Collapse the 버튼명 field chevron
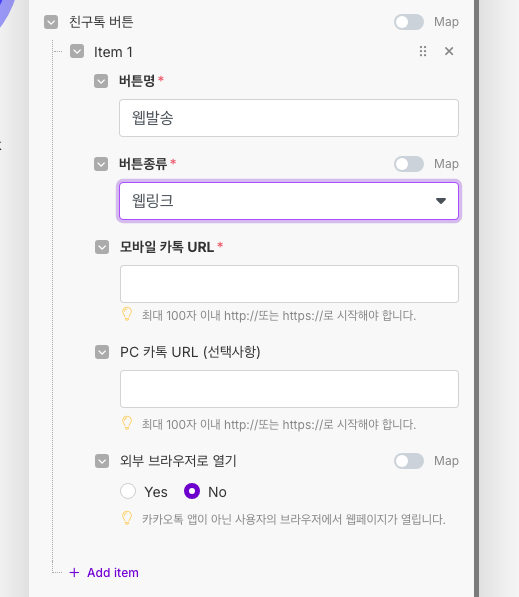Screen dimensions: 519x597 [101, 81]
